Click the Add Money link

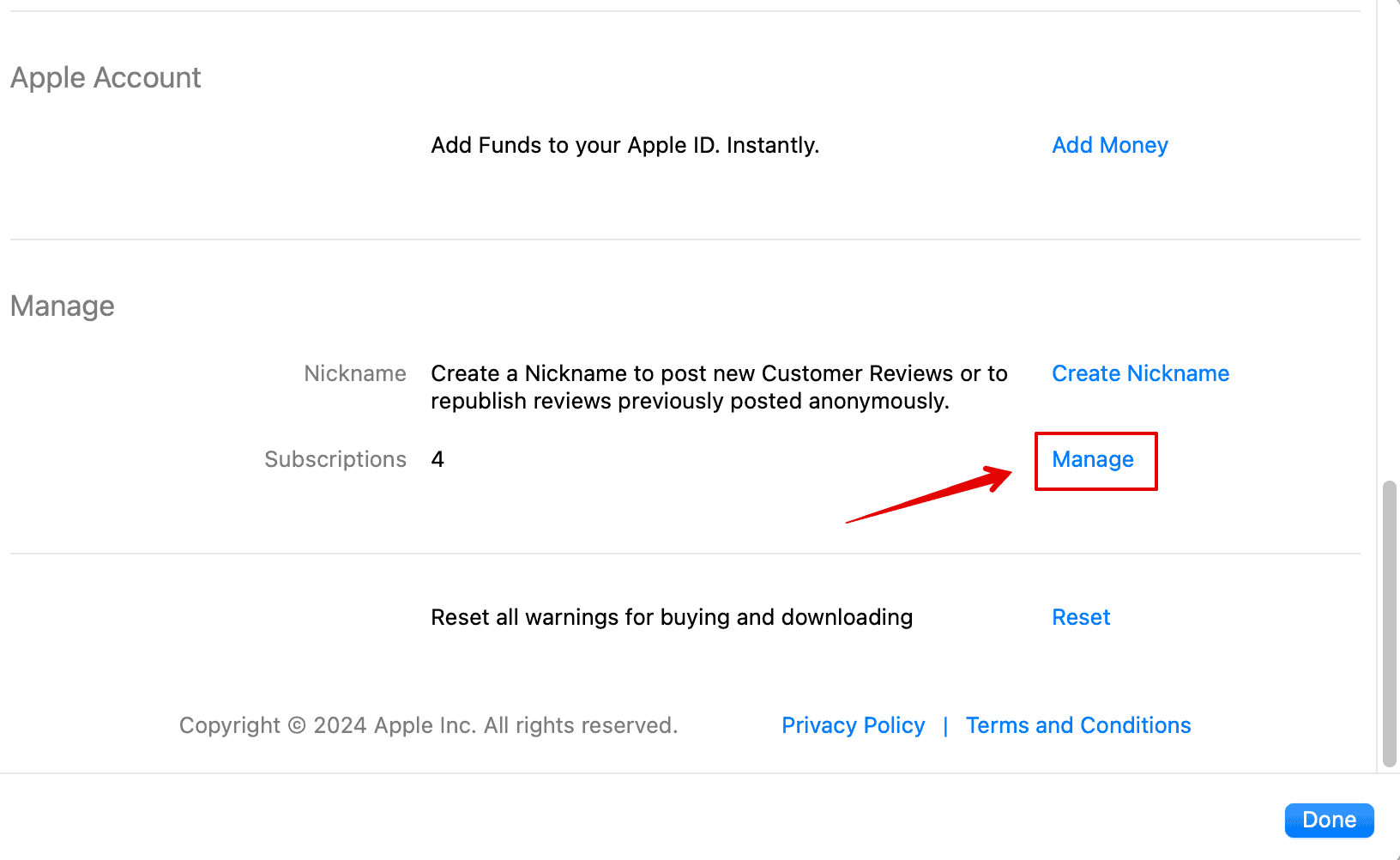(x=1109, y=145)
